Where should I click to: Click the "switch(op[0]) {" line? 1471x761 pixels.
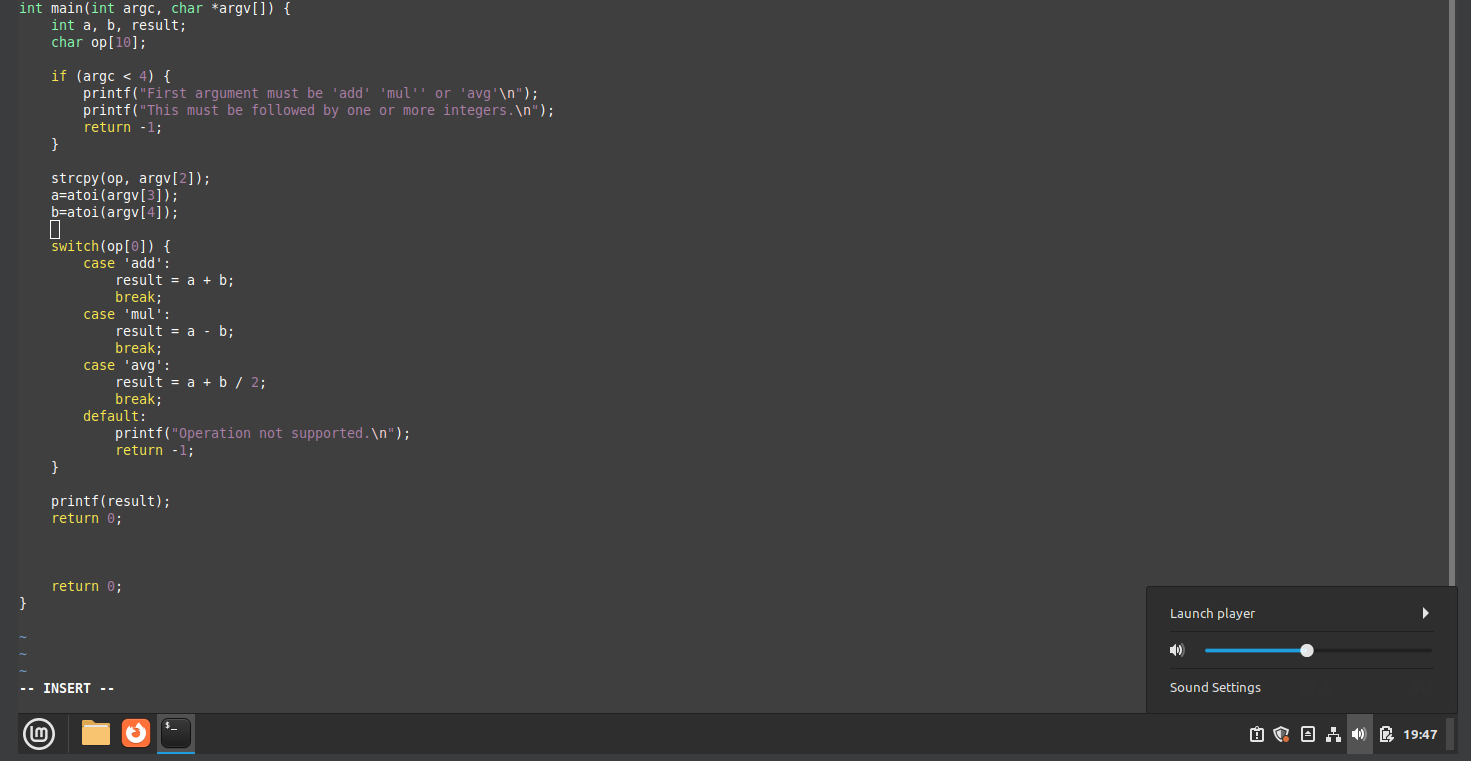[111, 246]
